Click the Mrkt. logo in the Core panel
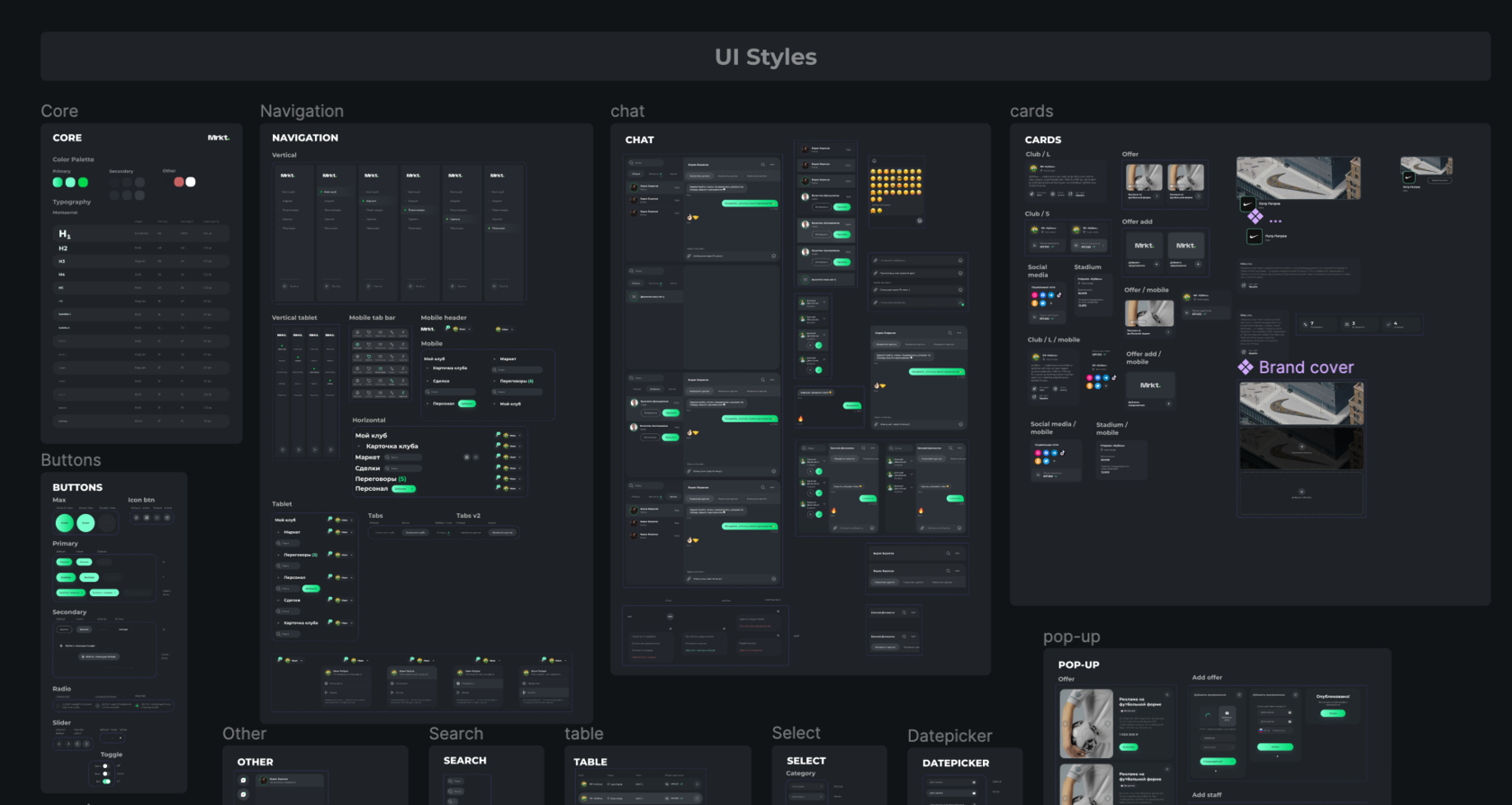The width and height of the screenshot is (1512, 805). point(219,138)
